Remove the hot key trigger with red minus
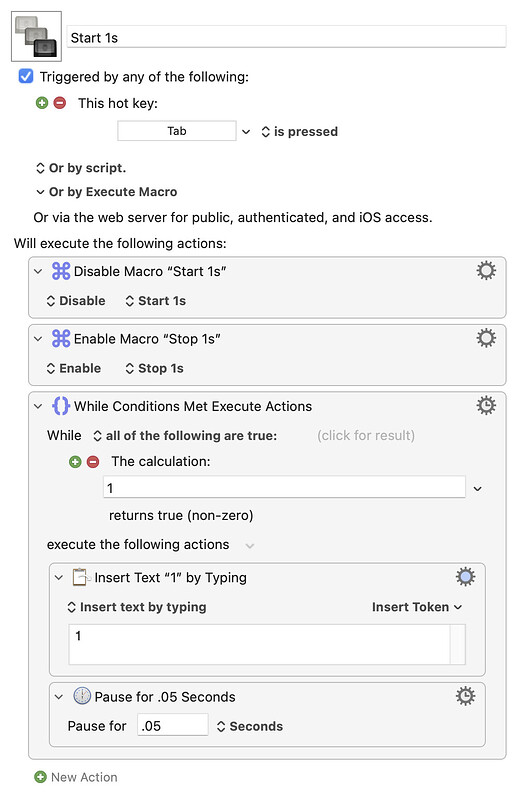 pyautogui.click(x=60, y=103)
